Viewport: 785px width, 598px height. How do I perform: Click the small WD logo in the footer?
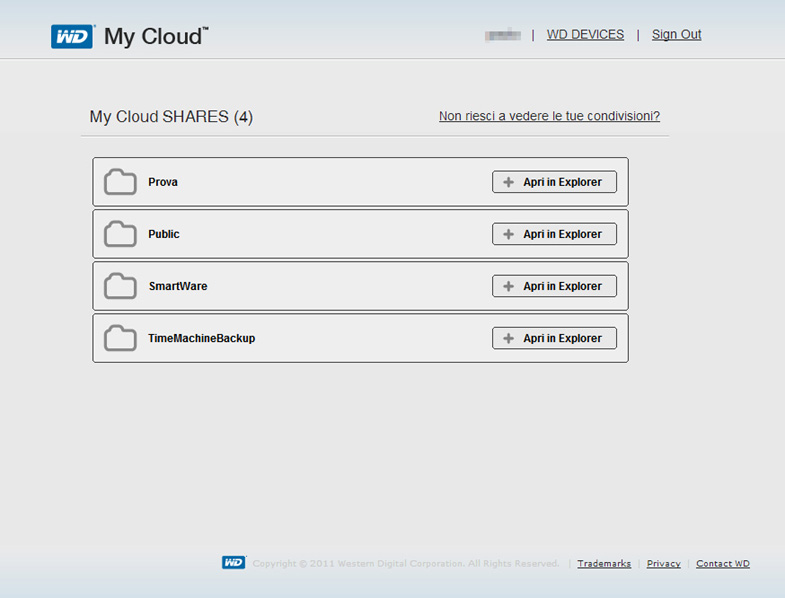point(234,562)
